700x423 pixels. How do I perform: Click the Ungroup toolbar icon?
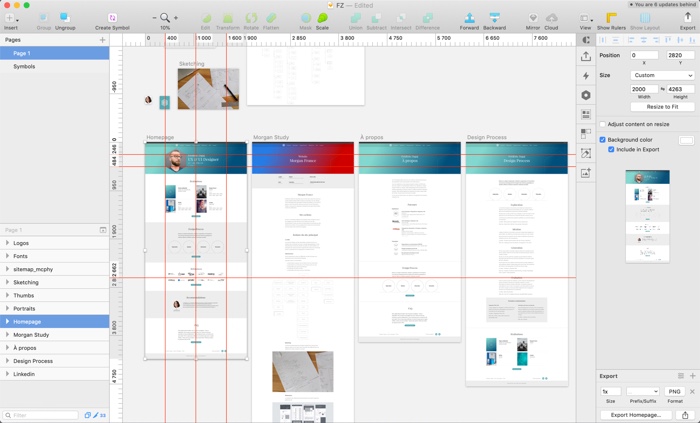pyautogui.click(x=65, y=18)
